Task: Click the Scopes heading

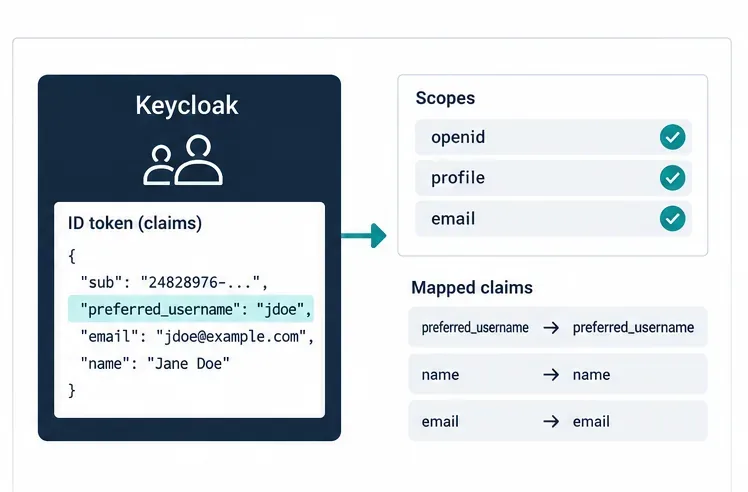Action: pos(445,98)
